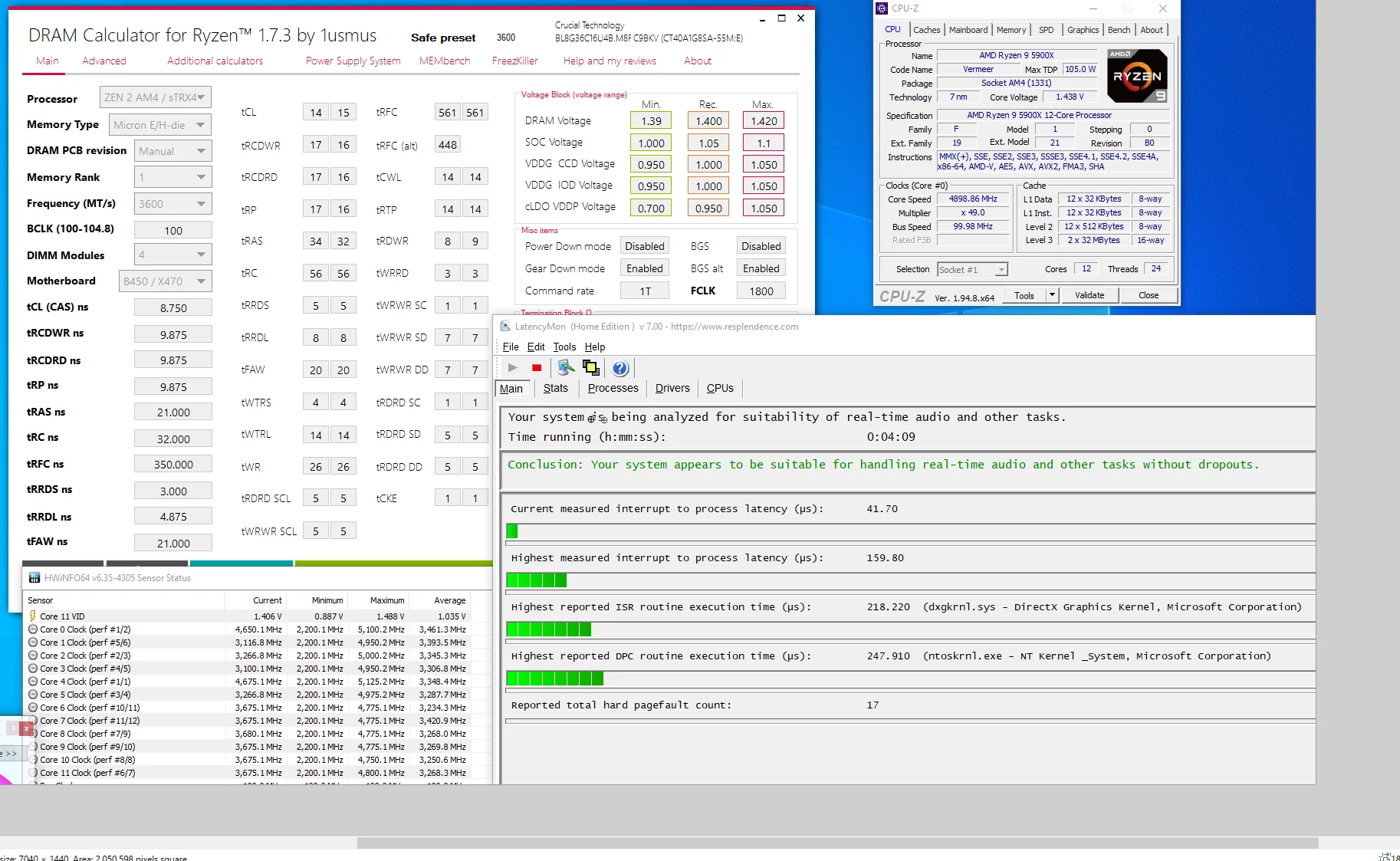Screen dimensions: 1400x861
Task: Click DRAM Voltage Rec. value 1.400
Action: (x=708, y=120)
